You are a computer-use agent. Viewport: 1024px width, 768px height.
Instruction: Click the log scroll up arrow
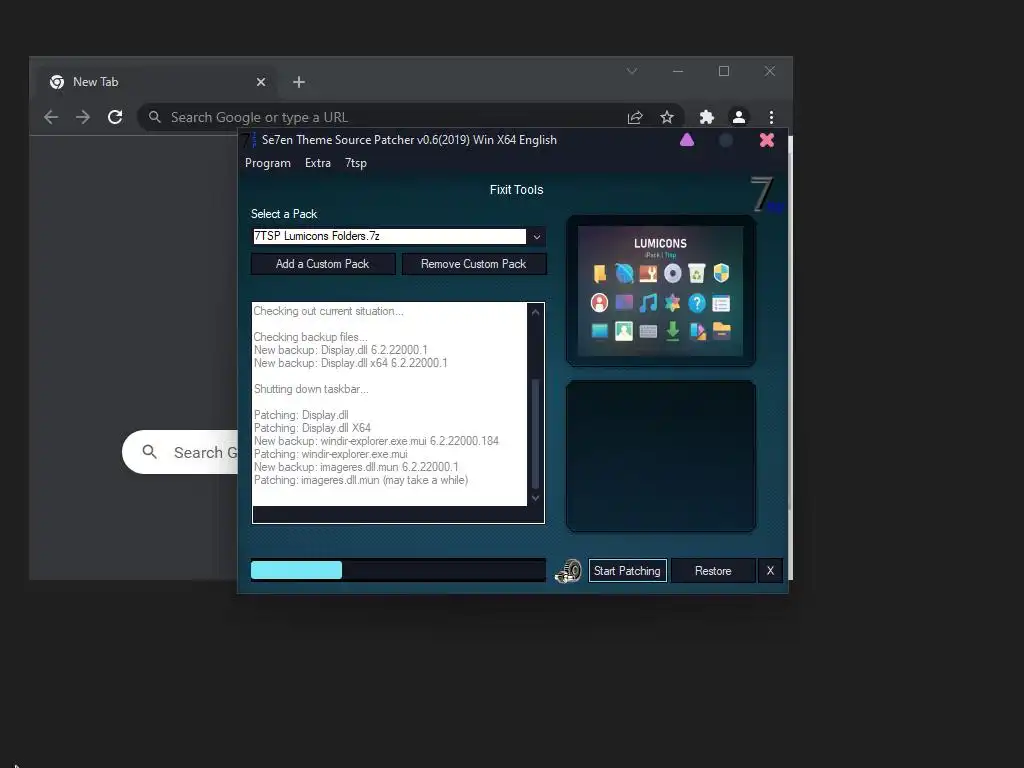(536, 312)
